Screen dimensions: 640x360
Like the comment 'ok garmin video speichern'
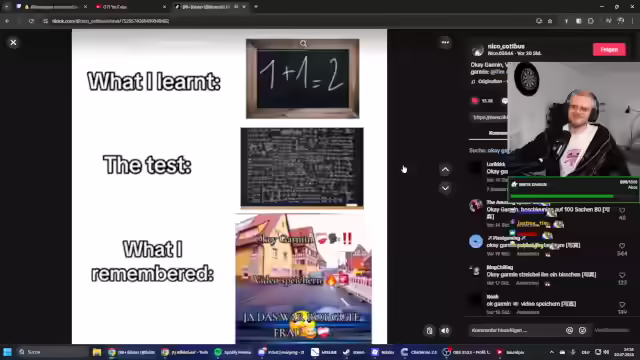click(622, 305)
